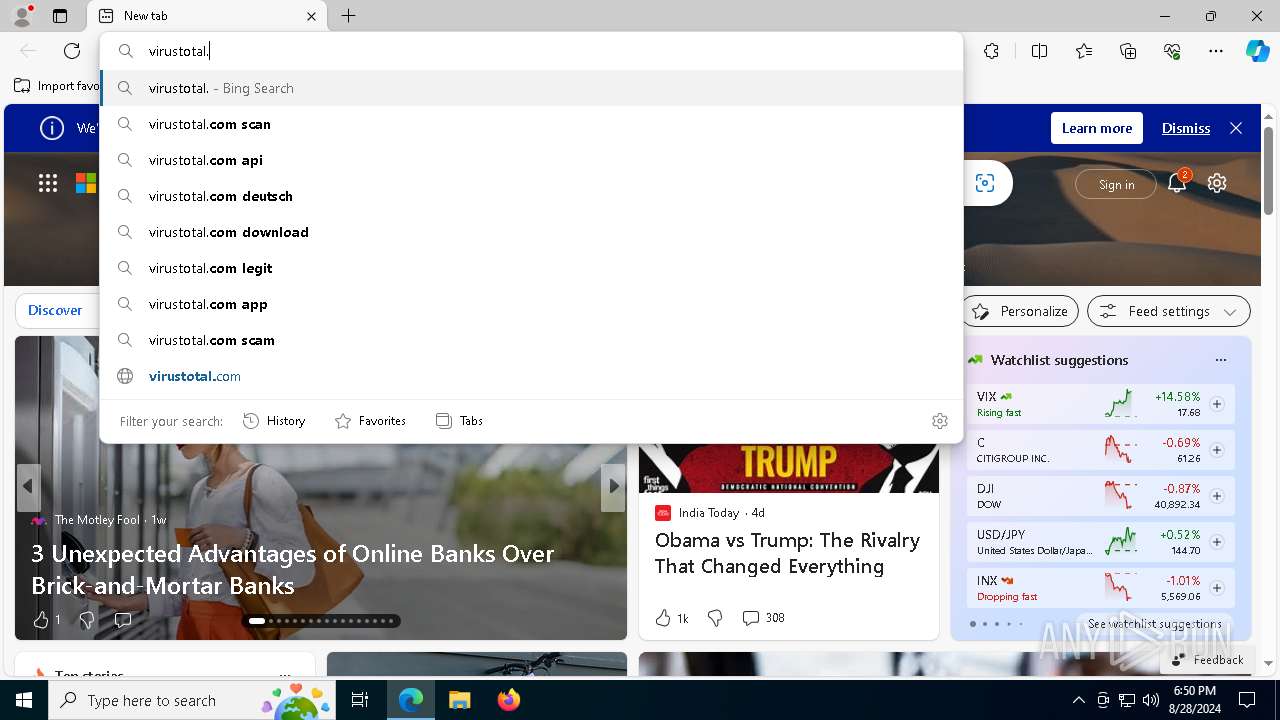View notifications bell icon

tap(1177, 182)
